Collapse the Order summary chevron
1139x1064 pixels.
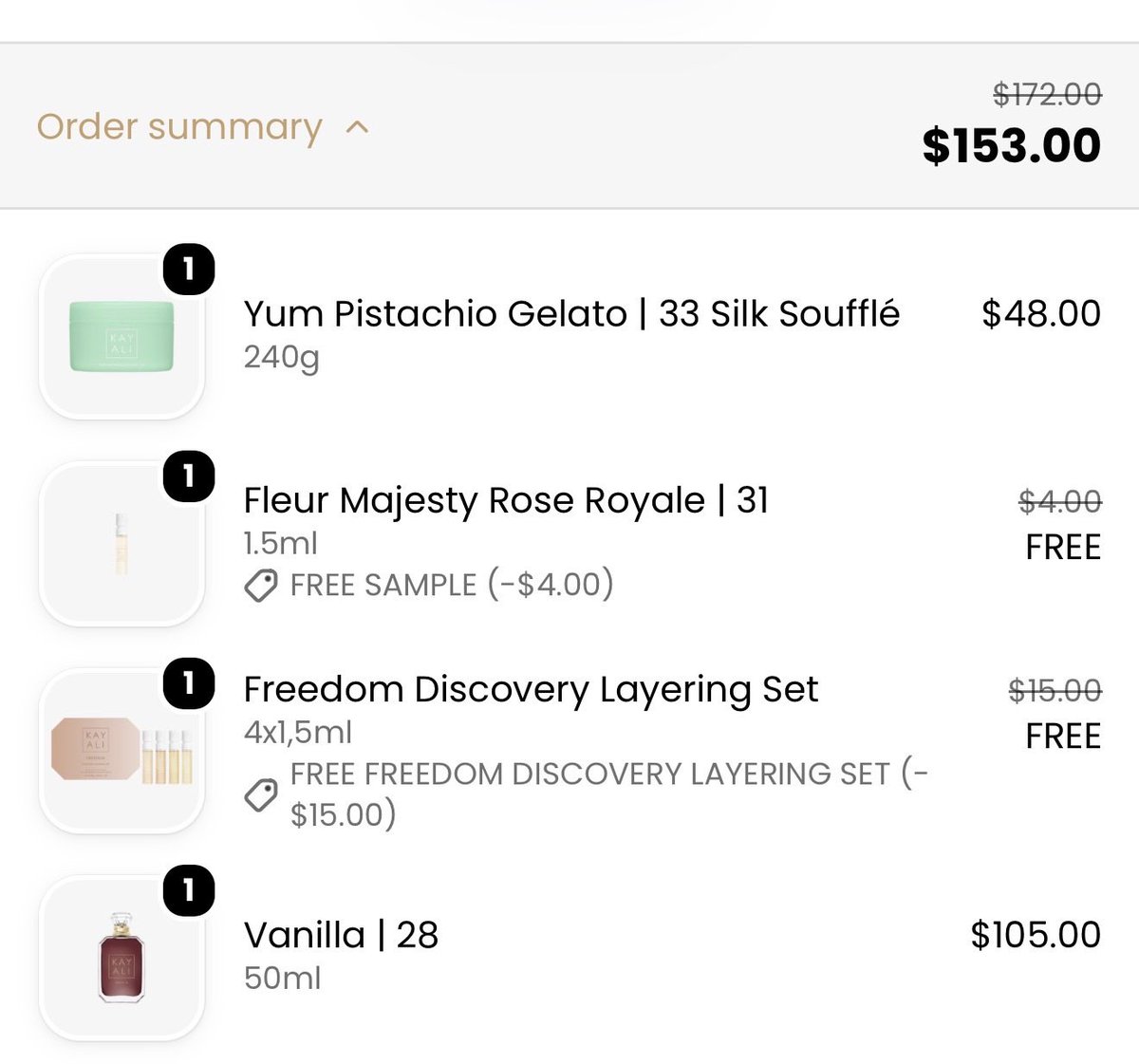357,127
